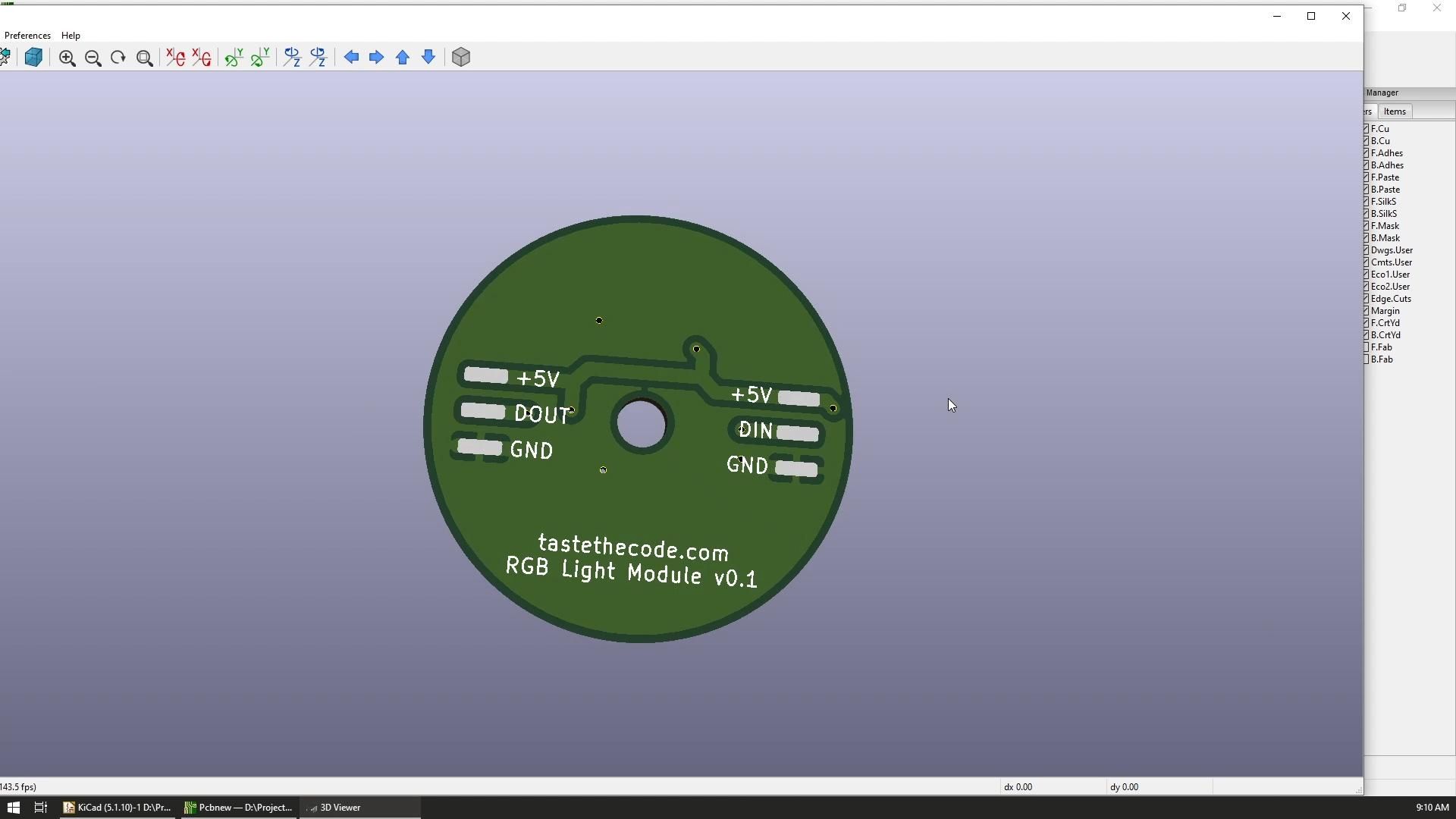Rotate the board around the Y axis
This screenshot has height=819, width=1456.
234,57
